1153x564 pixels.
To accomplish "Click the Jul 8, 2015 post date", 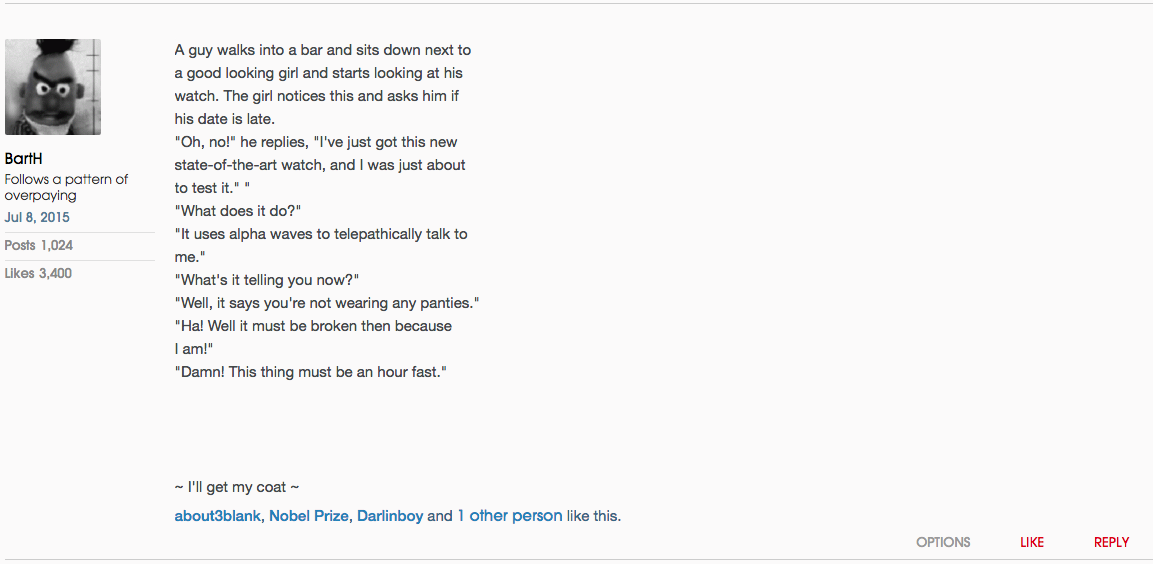I will pyautogui.click(x=37, y=217).
